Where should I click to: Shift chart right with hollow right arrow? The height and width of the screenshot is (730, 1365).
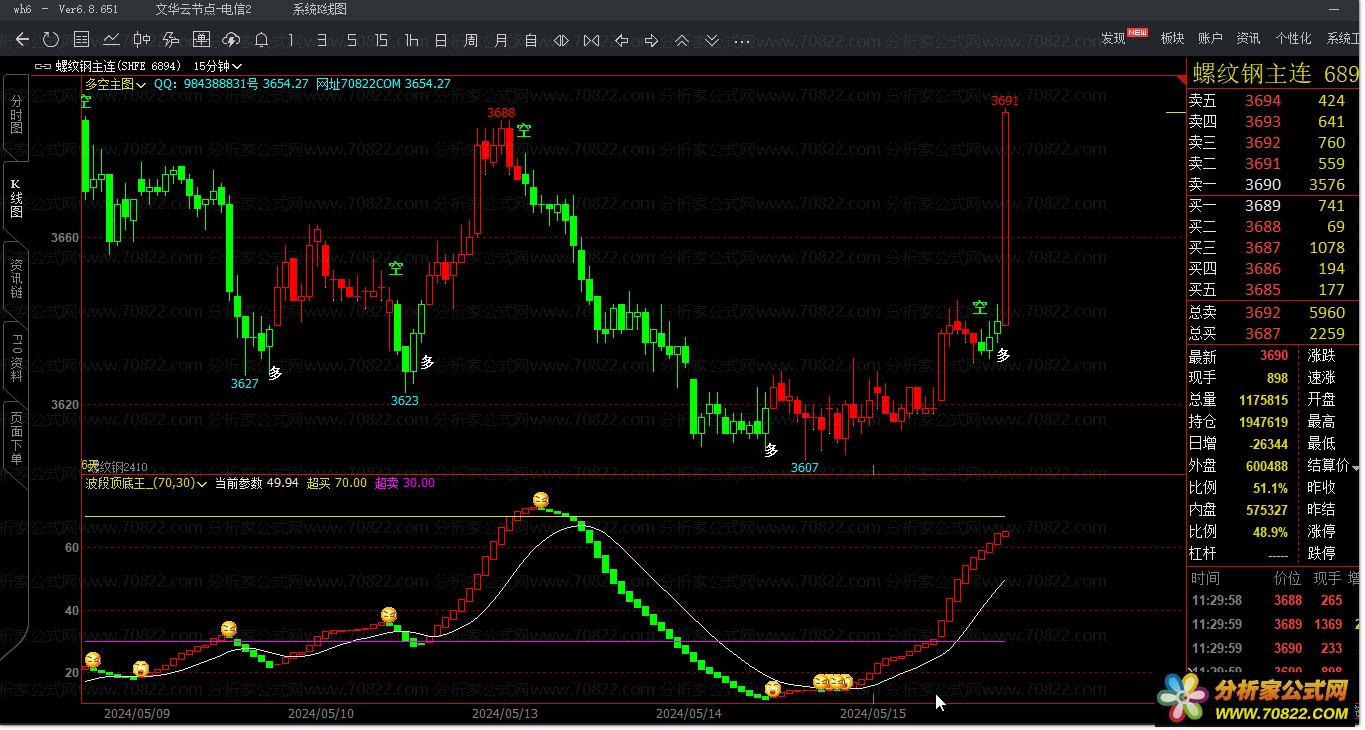click(x=651, y=40)
